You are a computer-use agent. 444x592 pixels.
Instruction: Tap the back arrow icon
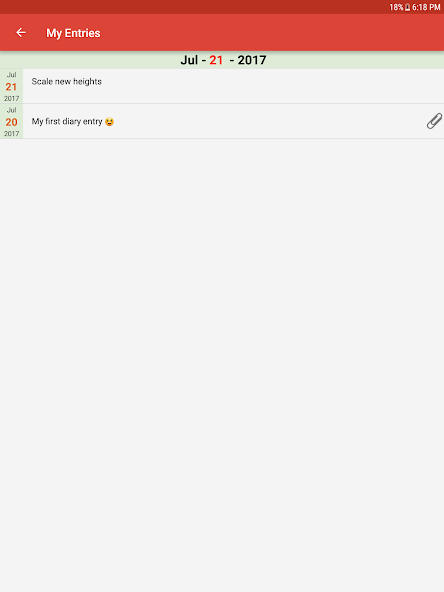[21, 33]
